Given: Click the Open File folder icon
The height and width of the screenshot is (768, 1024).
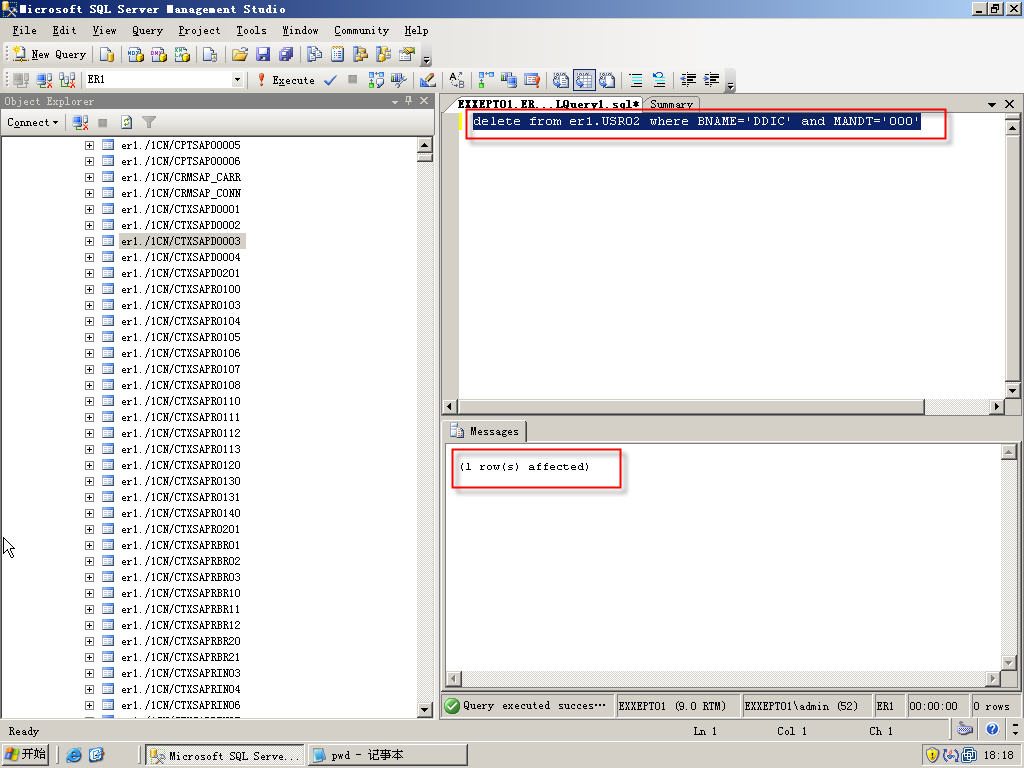Looking at the screenshot, I should click(x=240, y=54).
